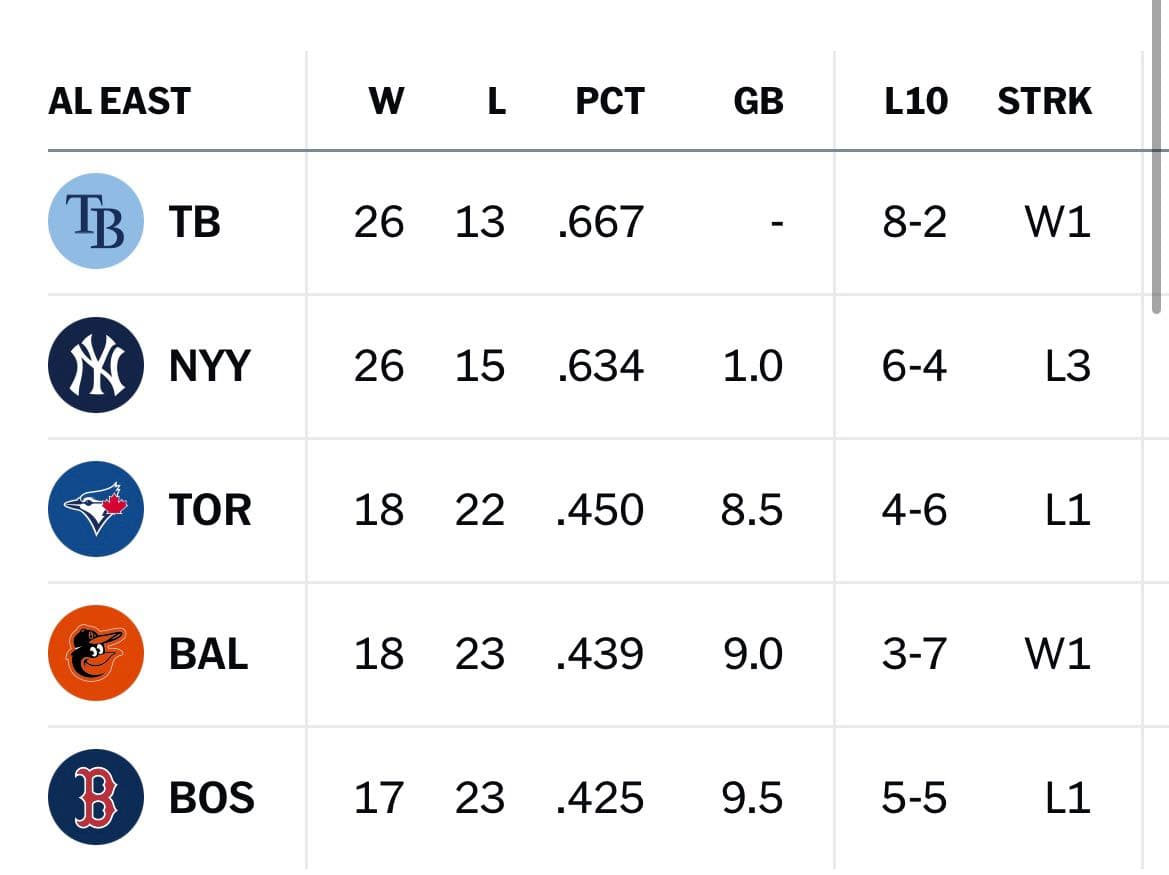
Task: Tap the Boston Red Sox logo
Action: (95, 797)
